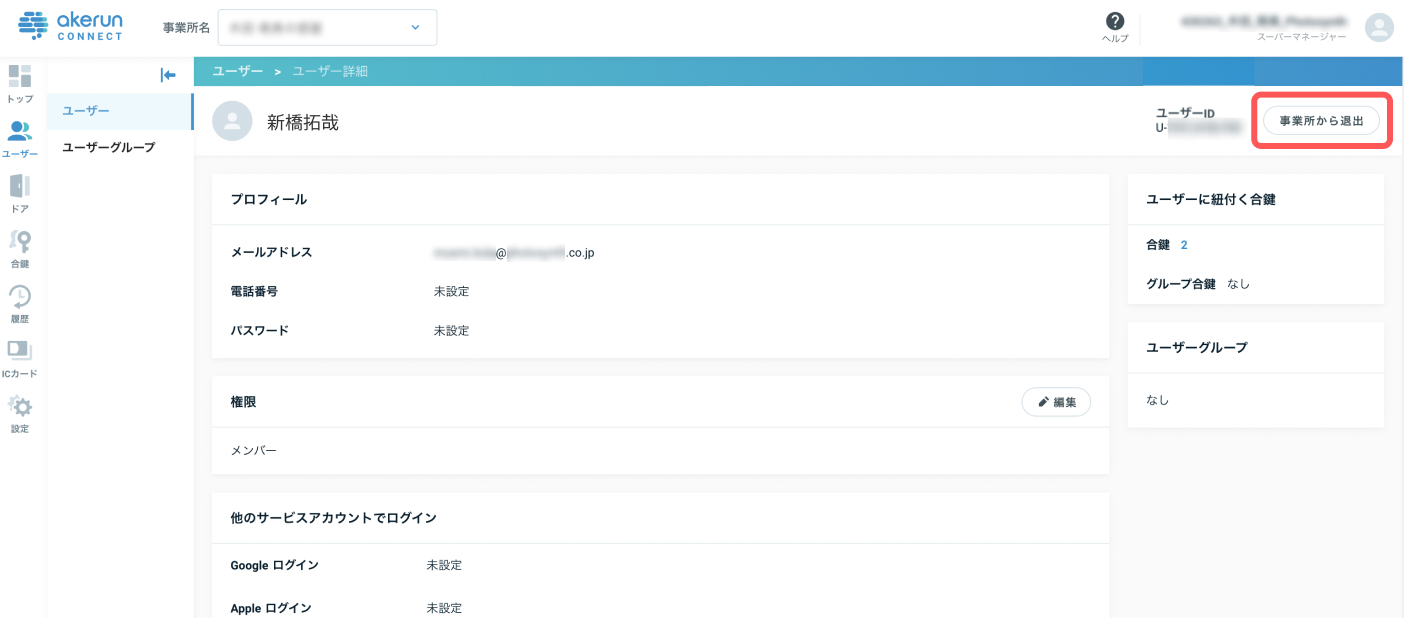Click the Akerun Connect logo
This screenshot has width=1404, height=618.
point(71,26)
